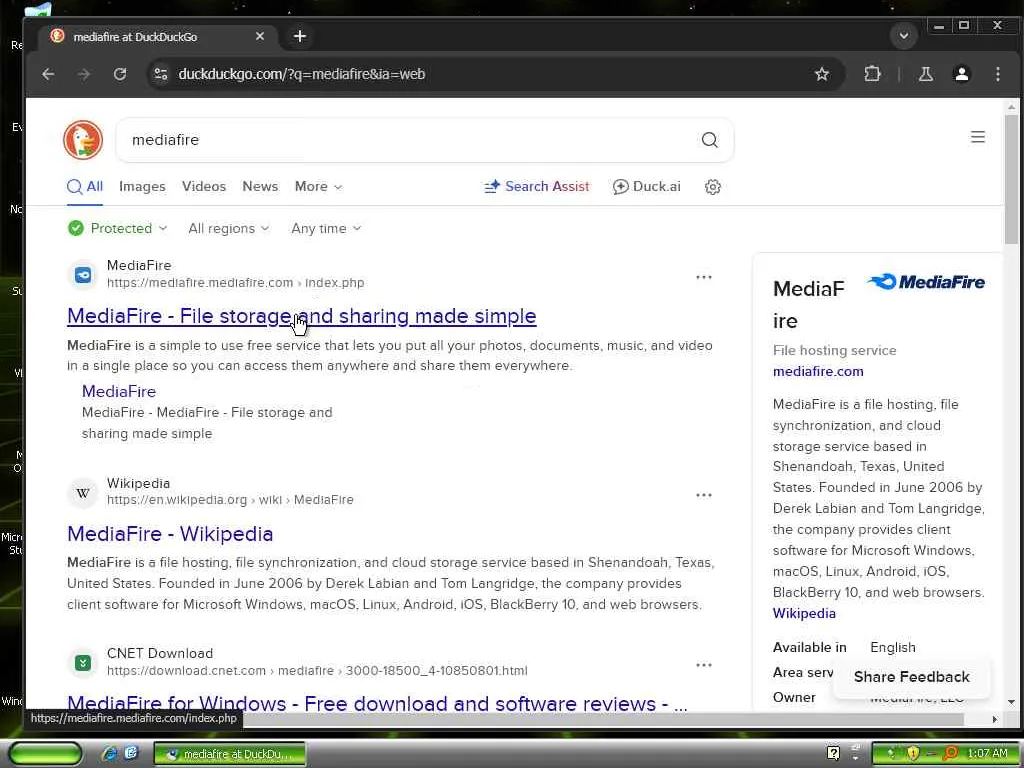Switch to the Images tab
The image size is (1024, 768).
pos(142,187)
